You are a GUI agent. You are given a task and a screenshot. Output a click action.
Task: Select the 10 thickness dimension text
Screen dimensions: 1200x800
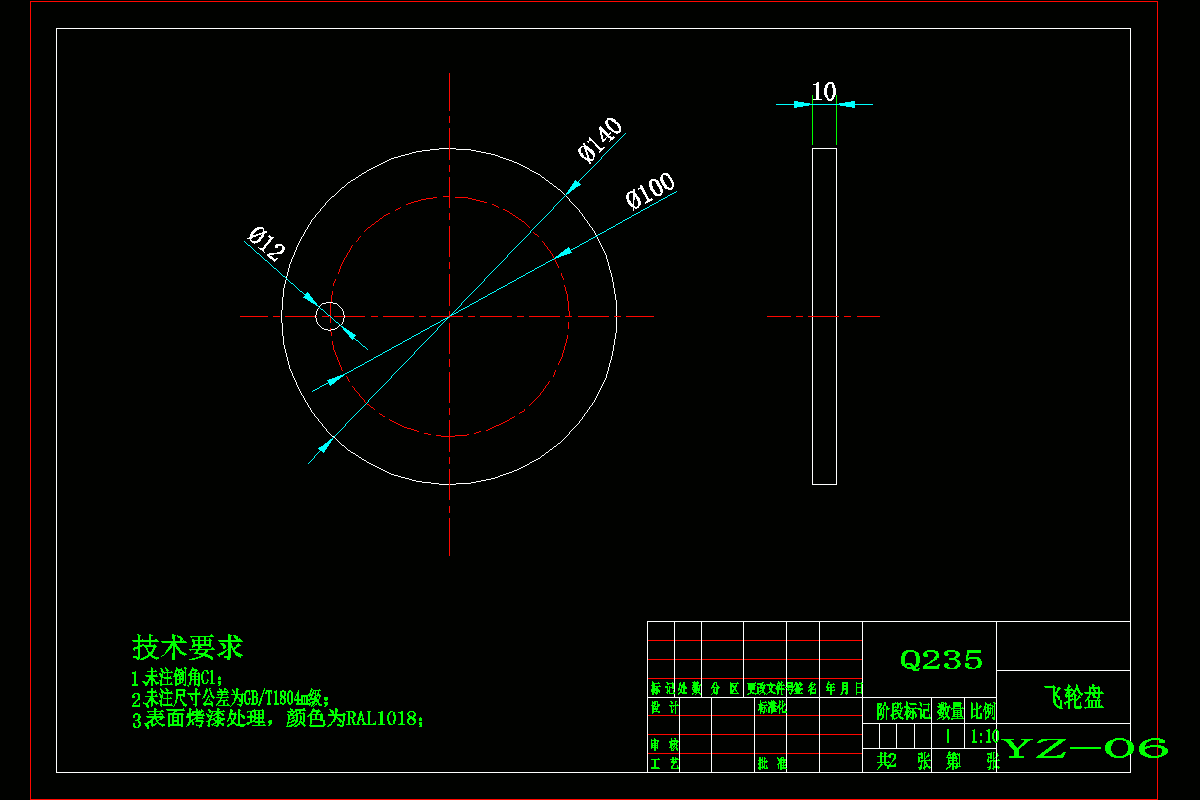[823, 92]
